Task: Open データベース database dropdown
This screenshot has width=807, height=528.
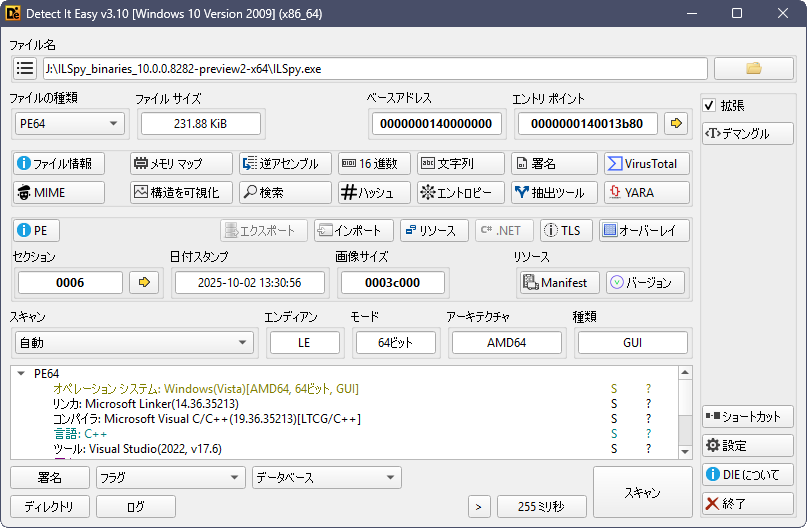Action: 327,478
